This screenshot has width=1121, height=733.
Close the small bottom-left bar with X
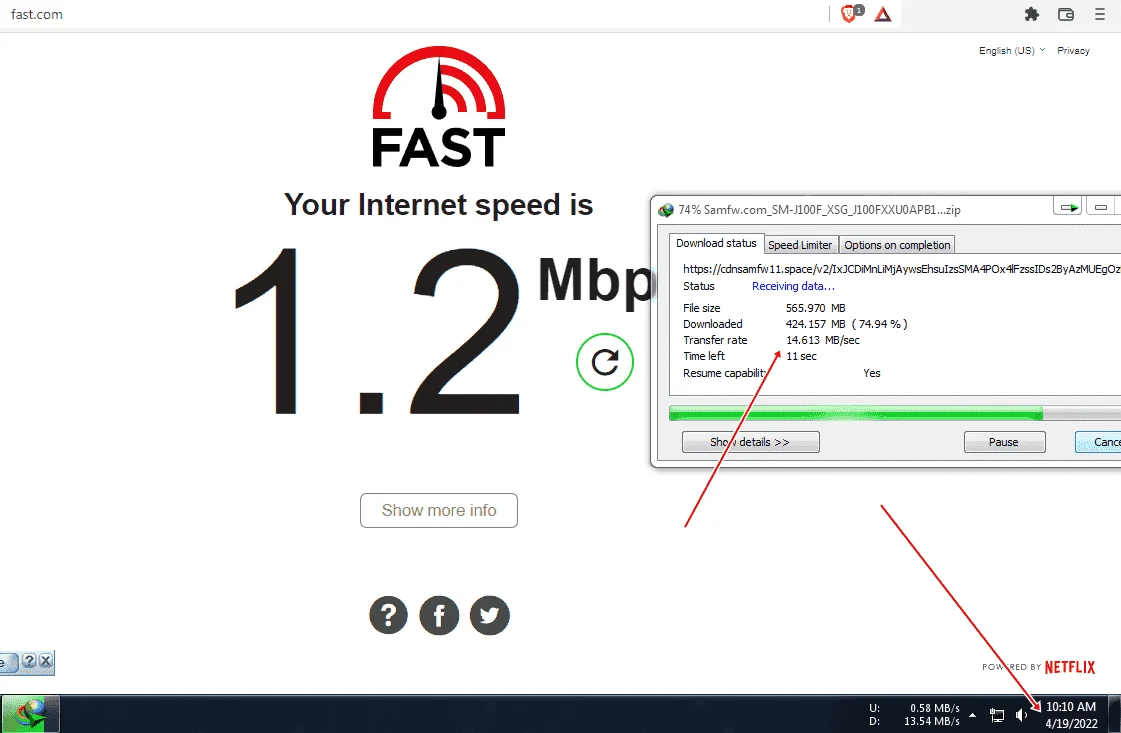point(45,661)
